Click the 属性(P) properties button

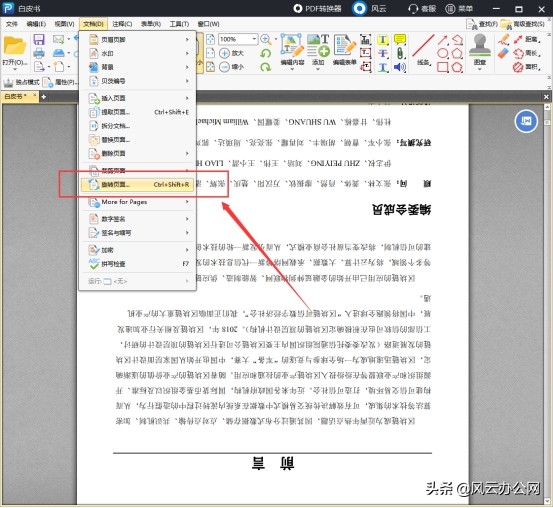coord(60,82)
